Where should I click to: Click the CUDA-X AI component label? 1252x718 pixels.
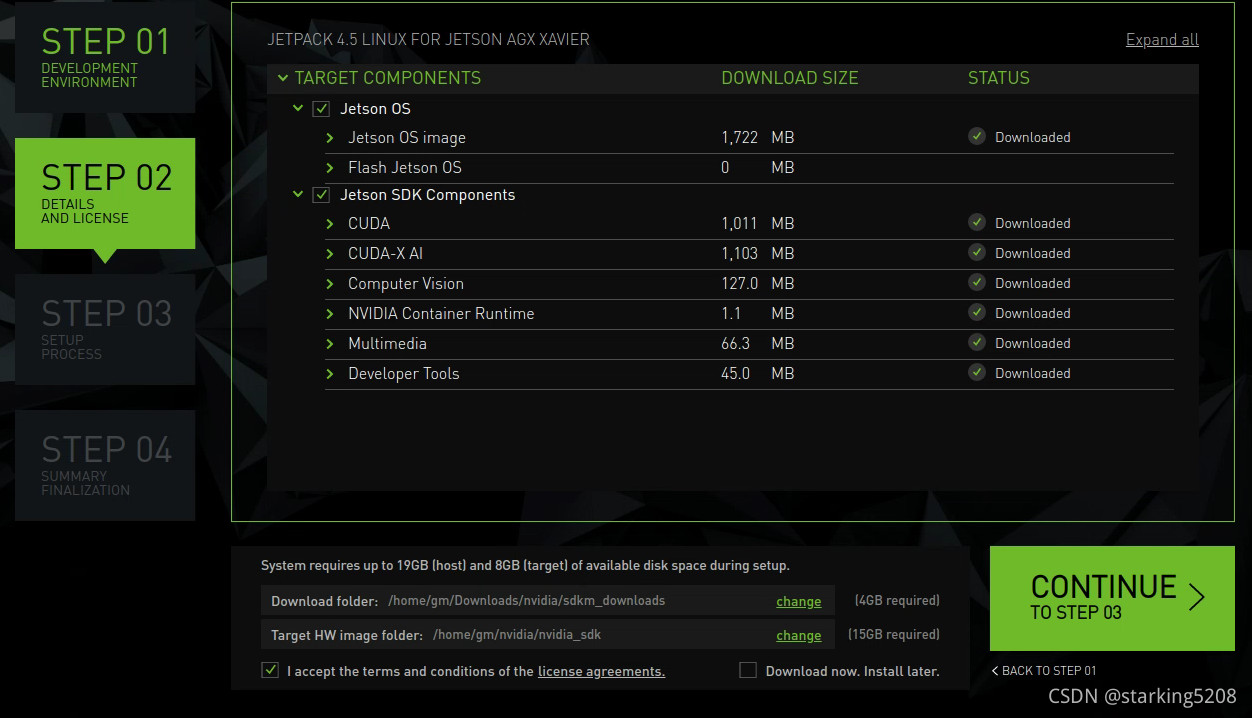(385, 254)
